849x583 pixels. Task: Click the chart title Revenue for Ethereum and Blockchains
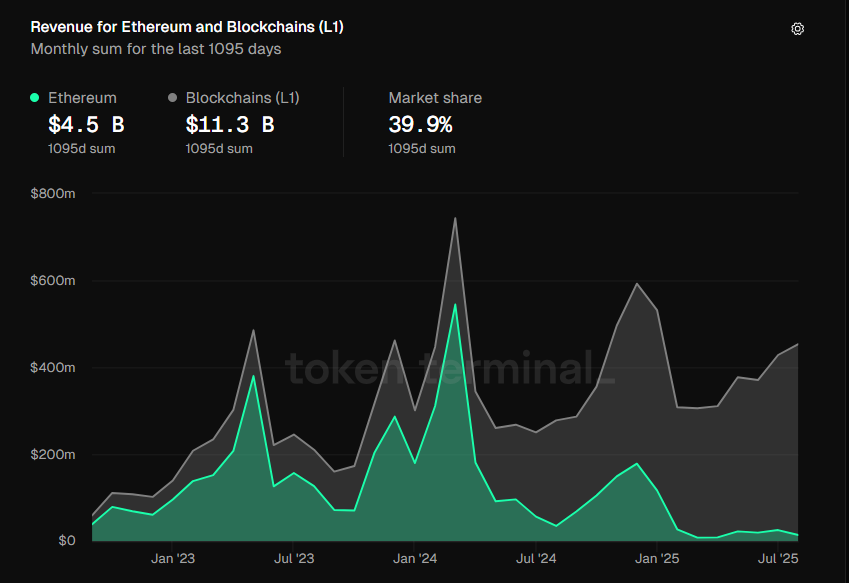pos(187,27)
